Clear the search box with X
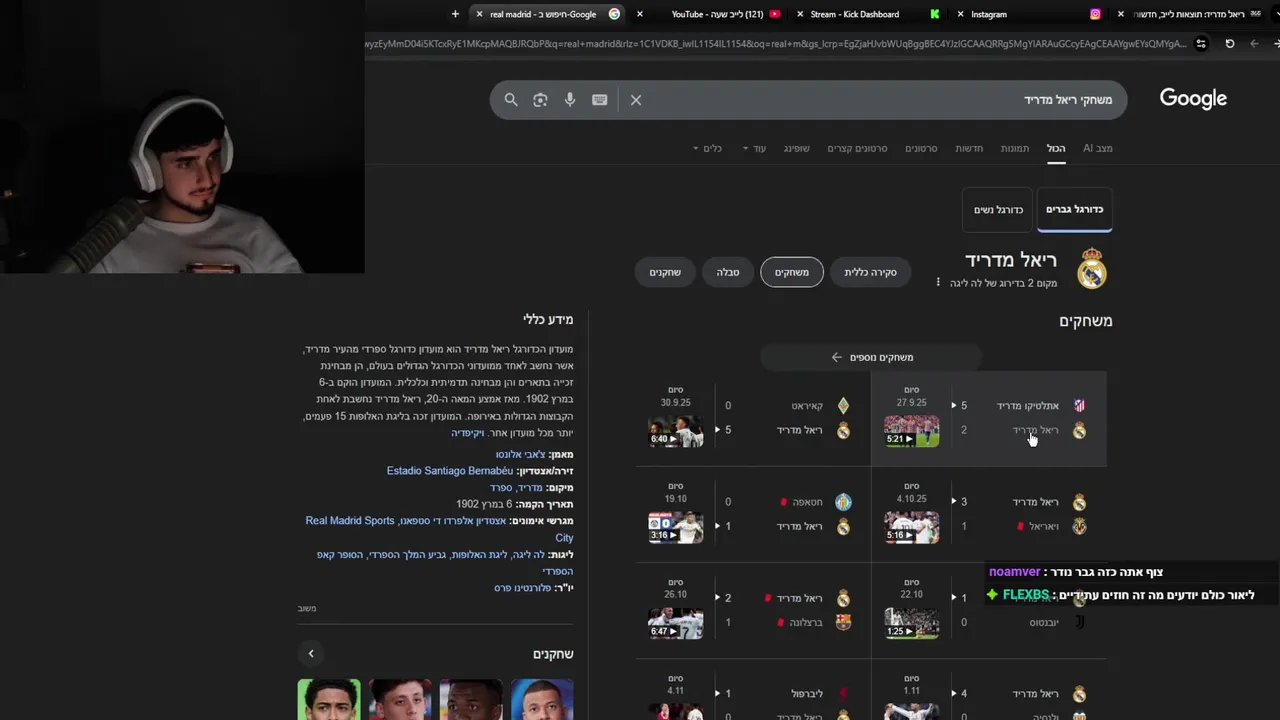Image resolution: width=1280 pixels, height=720 pixels. point(636,100)
